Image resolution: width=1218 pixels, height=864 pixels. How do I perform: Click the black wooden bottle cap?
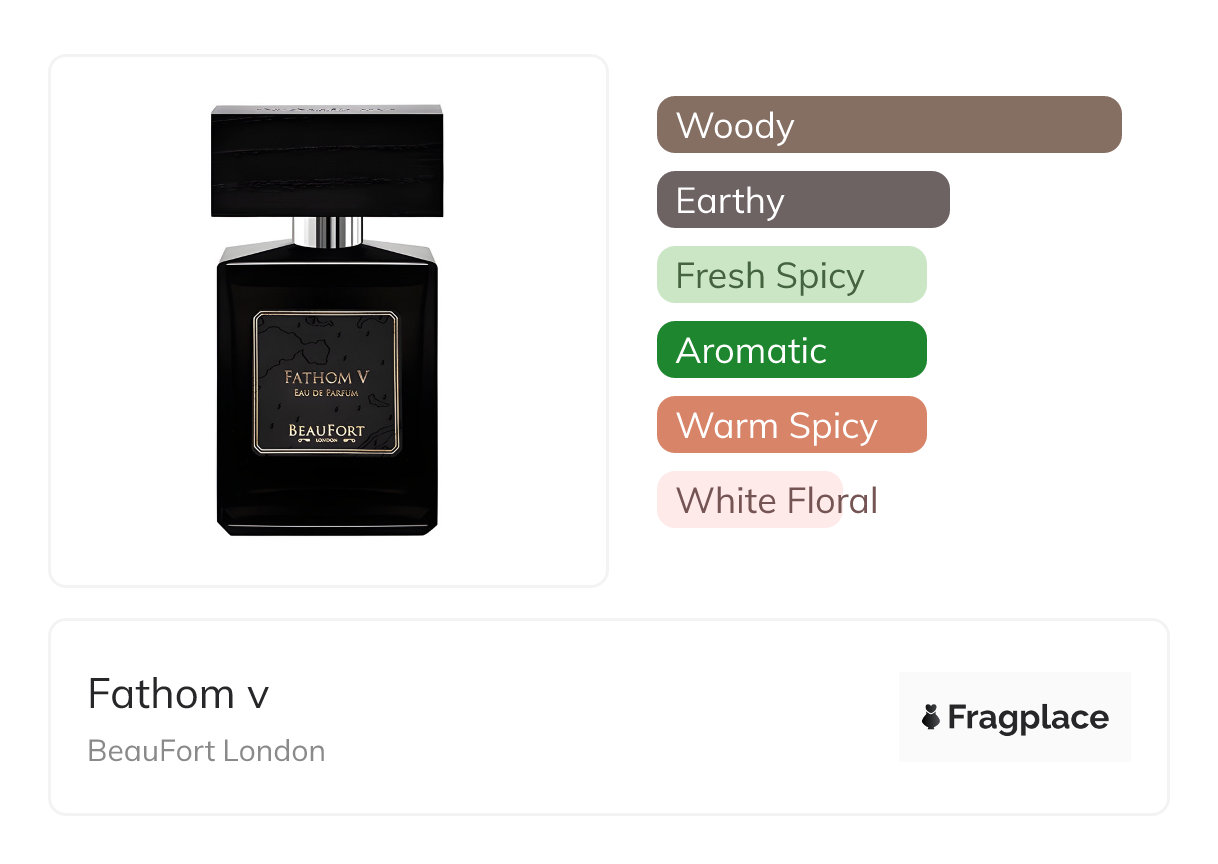pyautogui.click(x=327, y=161)
